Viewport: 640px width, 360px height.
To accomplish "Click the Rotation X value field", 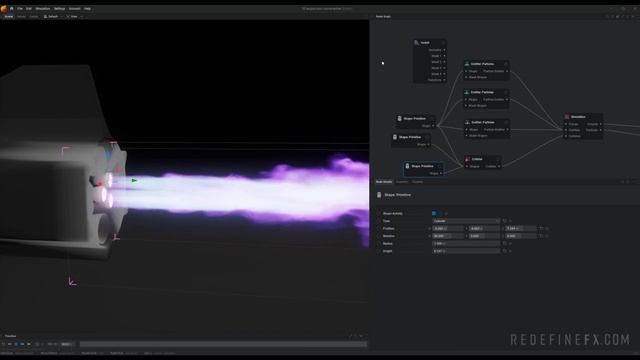I will [x=448, y=236].
